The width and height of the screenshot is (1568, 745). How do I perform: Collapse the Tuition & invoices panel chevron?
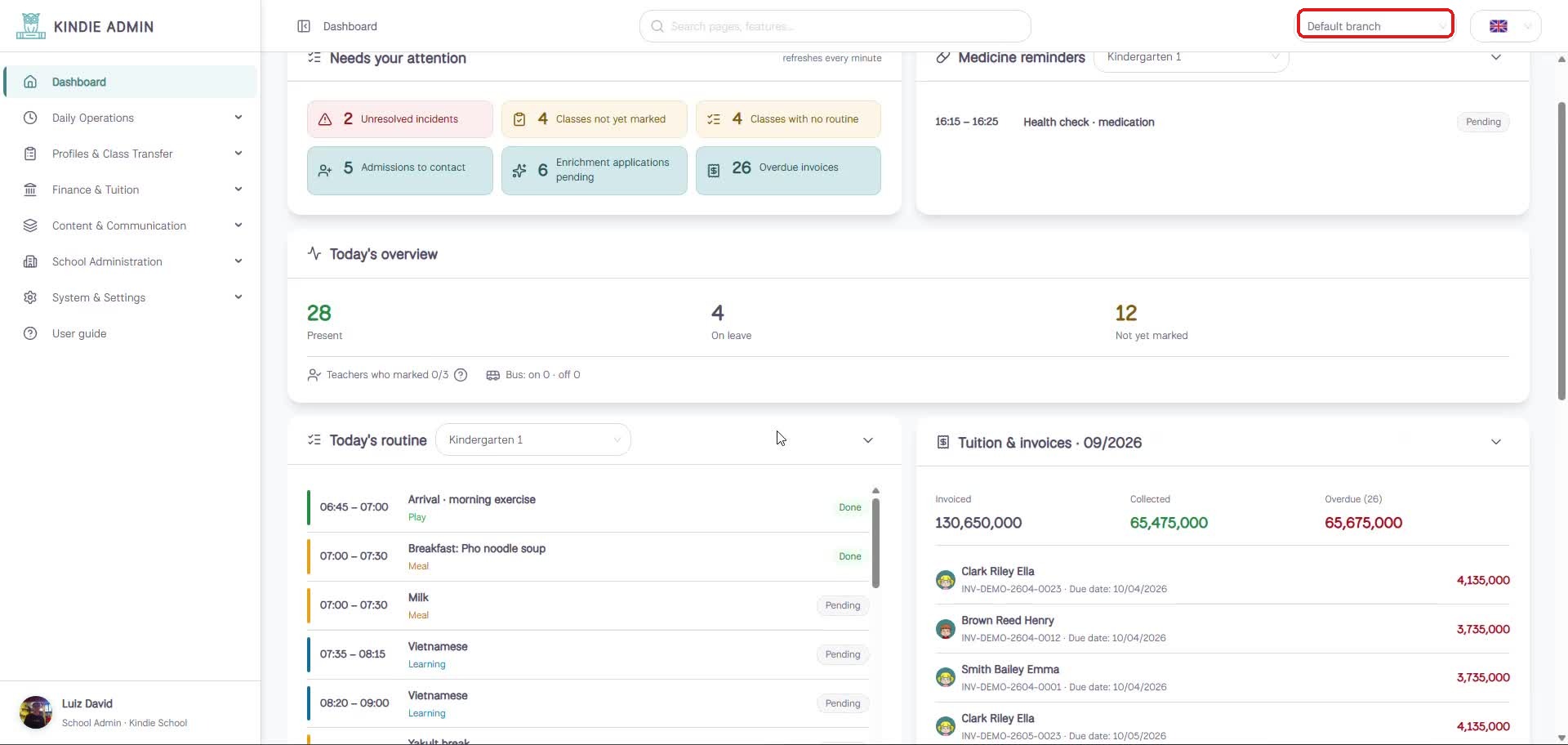pos(1496,442)
